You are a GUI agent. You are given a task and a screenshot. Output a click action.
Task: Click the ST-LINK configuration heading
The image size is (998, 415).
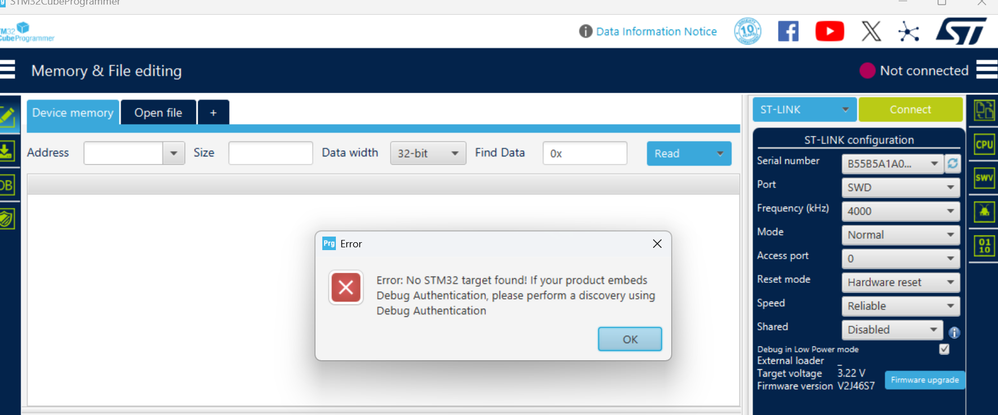click(859, 140)
